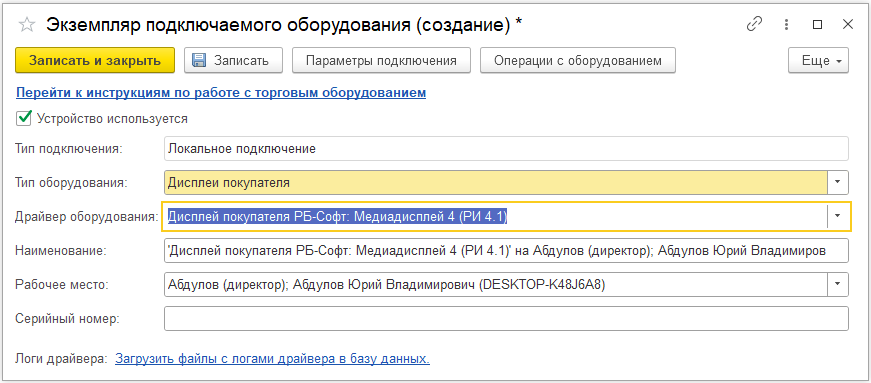Expand the Еще menu

tap(818, 61)
